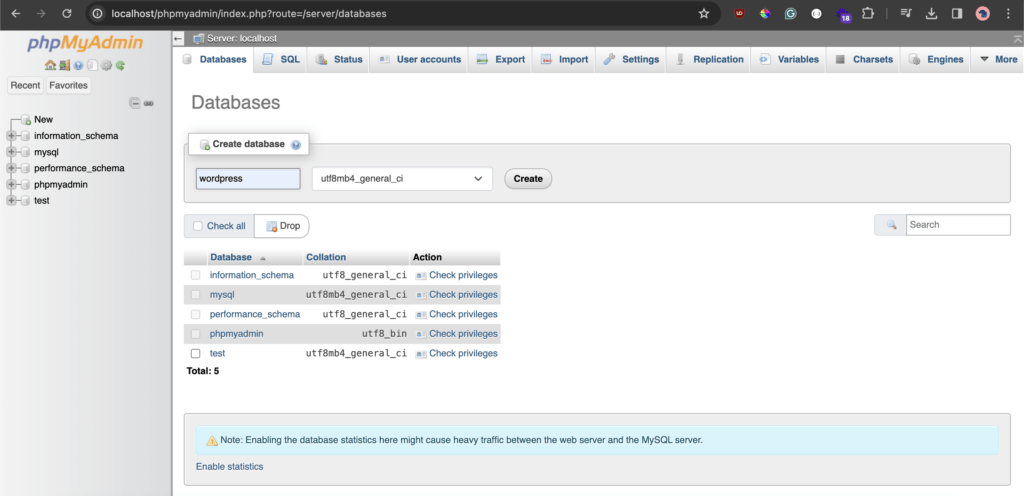This screenshot has height=496, width=1024.
Task: Click the mysql row checkbox
Action: (x=195, y=294)
